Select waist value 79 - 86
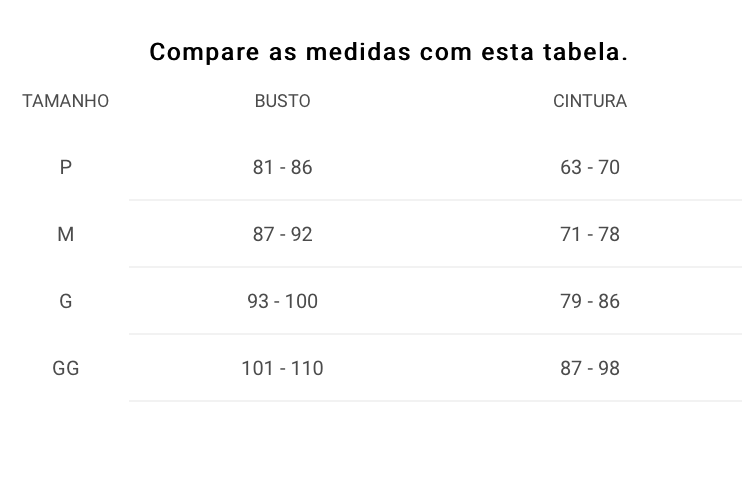The width and height of the screenshot is (742, 480). [590, 301]
